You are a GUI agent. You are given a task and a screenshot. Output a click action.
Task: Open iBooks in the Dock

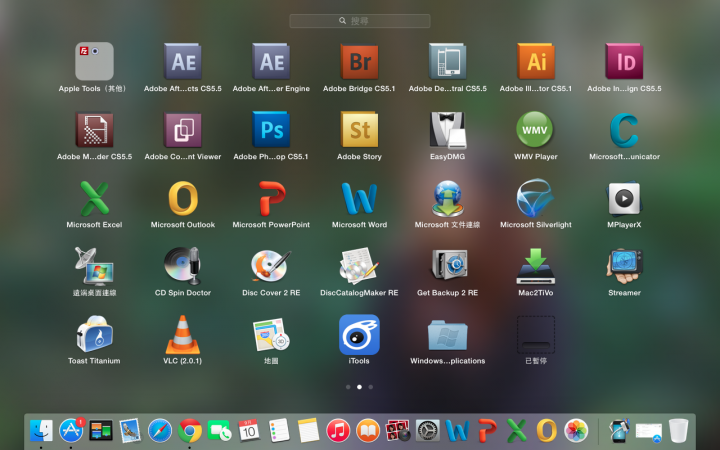coord(368,431)
